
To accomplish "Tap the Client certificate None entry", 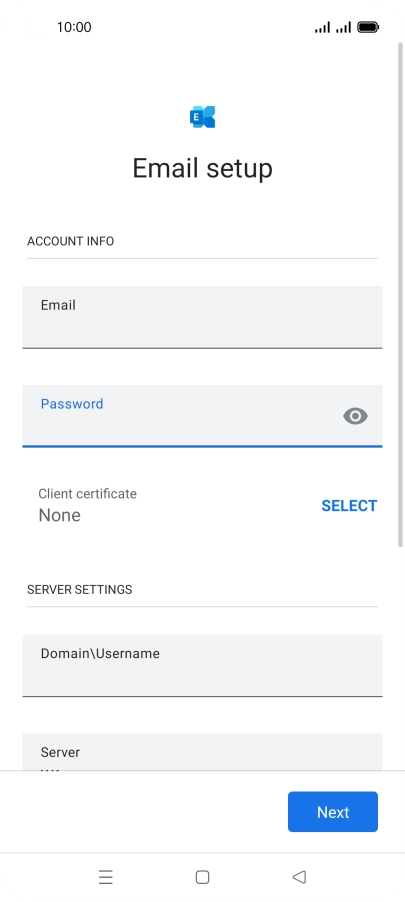I will click(x=87, y=505).
